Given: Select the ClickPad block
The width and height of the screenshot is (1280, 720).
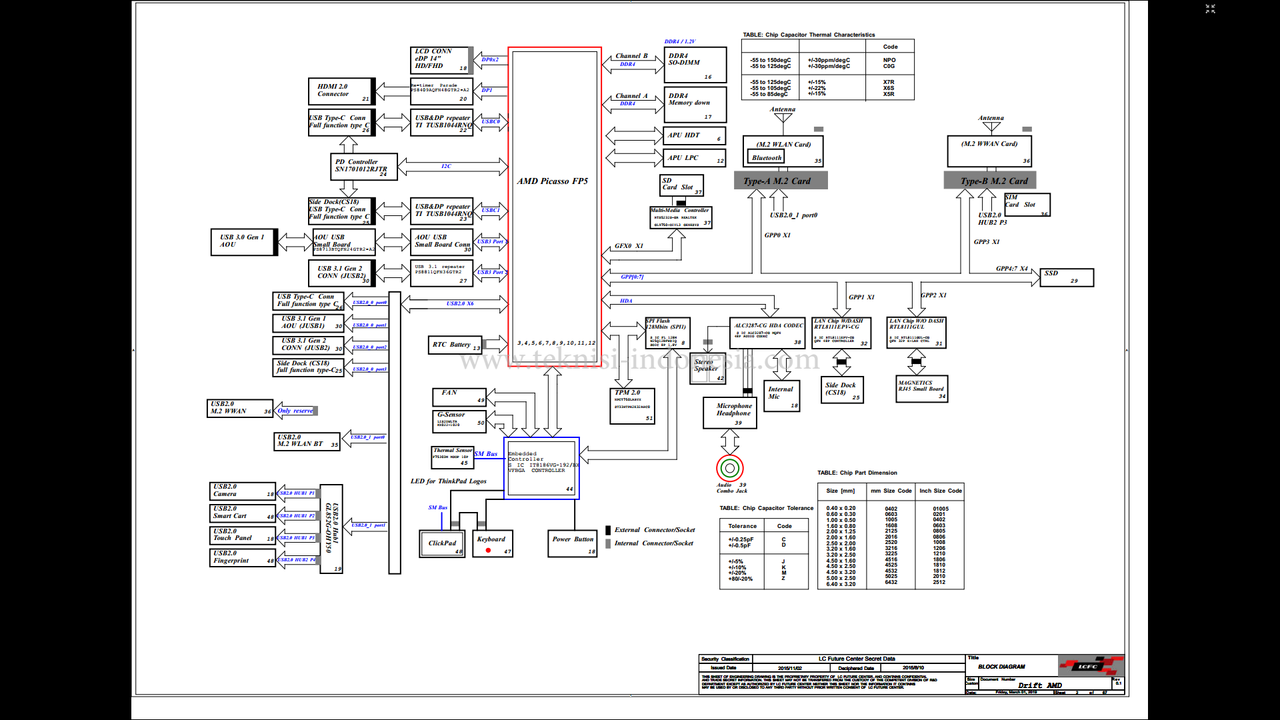Looking at the screenshot, I should (441, 544).
